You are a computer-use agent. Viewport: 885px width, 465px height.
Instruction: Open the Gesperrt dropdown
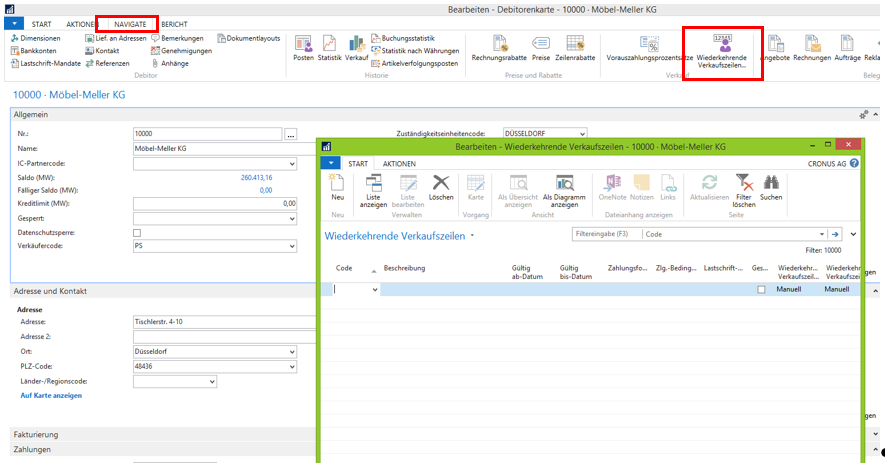click(292, 218)
